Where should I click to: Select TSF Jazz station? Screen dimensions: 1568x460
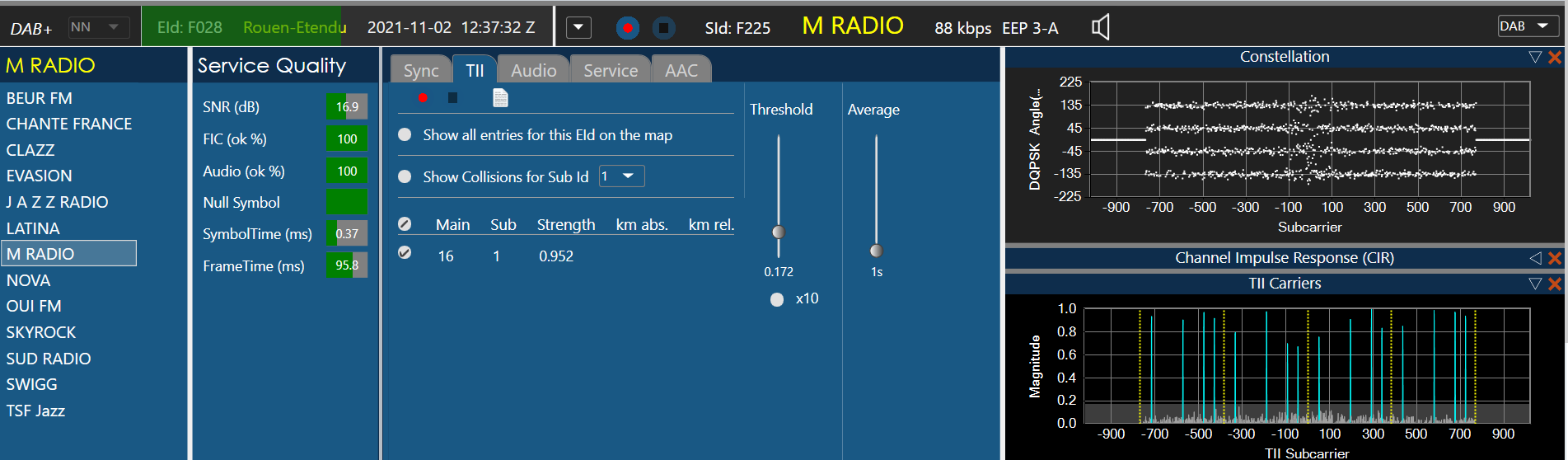[35, 411]
